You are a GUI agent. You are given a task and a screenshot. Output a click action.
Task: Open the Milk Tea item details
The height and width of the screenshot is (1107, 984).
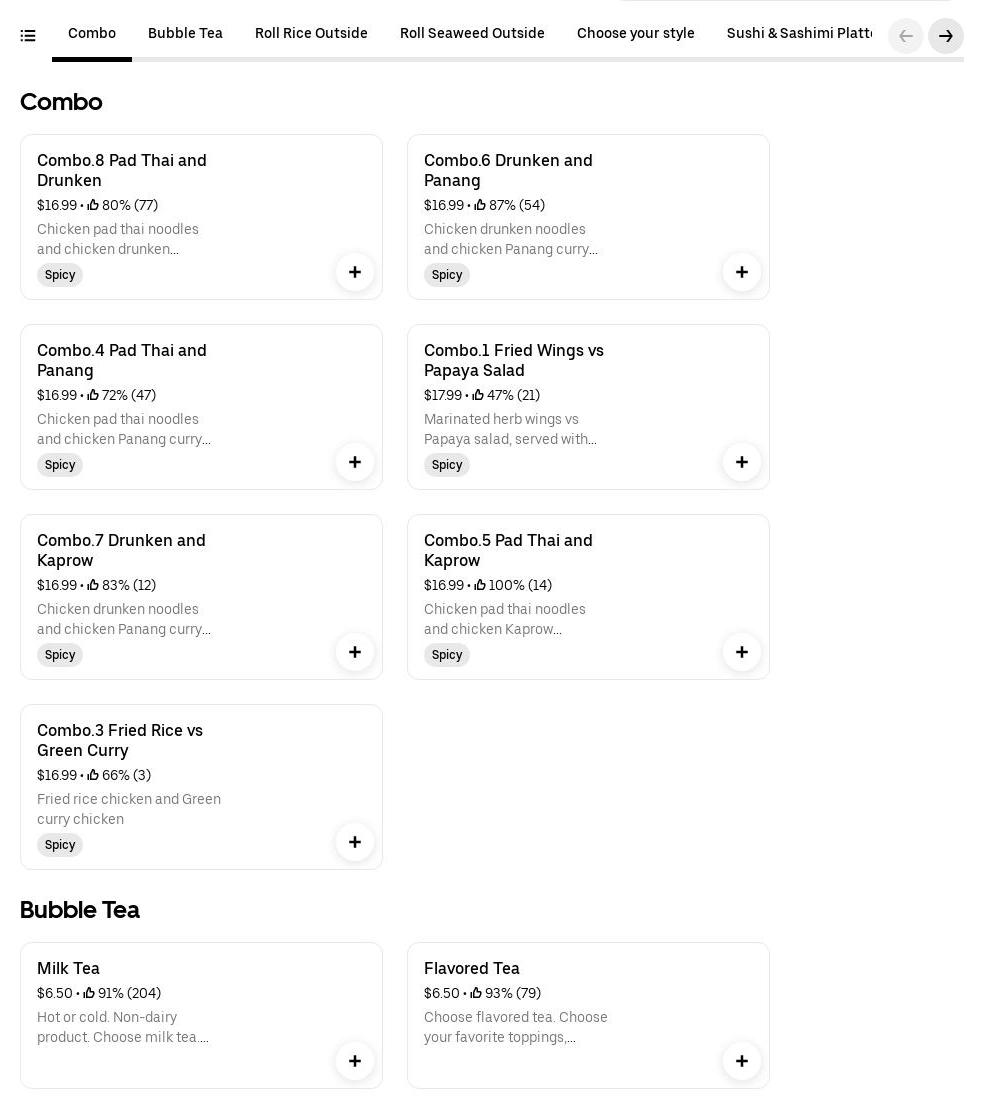[x=68, y=968]
